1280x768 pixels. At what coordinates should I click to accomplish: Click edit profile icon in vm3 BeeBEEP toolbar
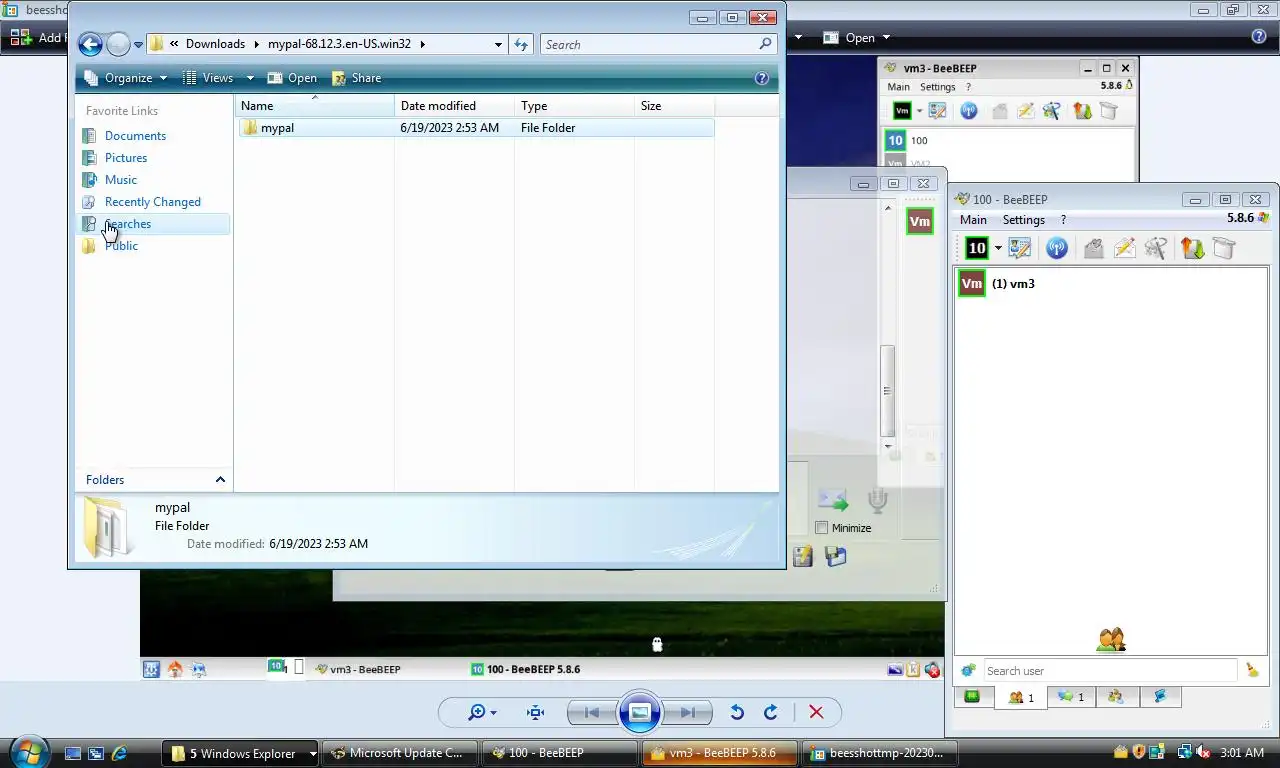coord(937,111)
